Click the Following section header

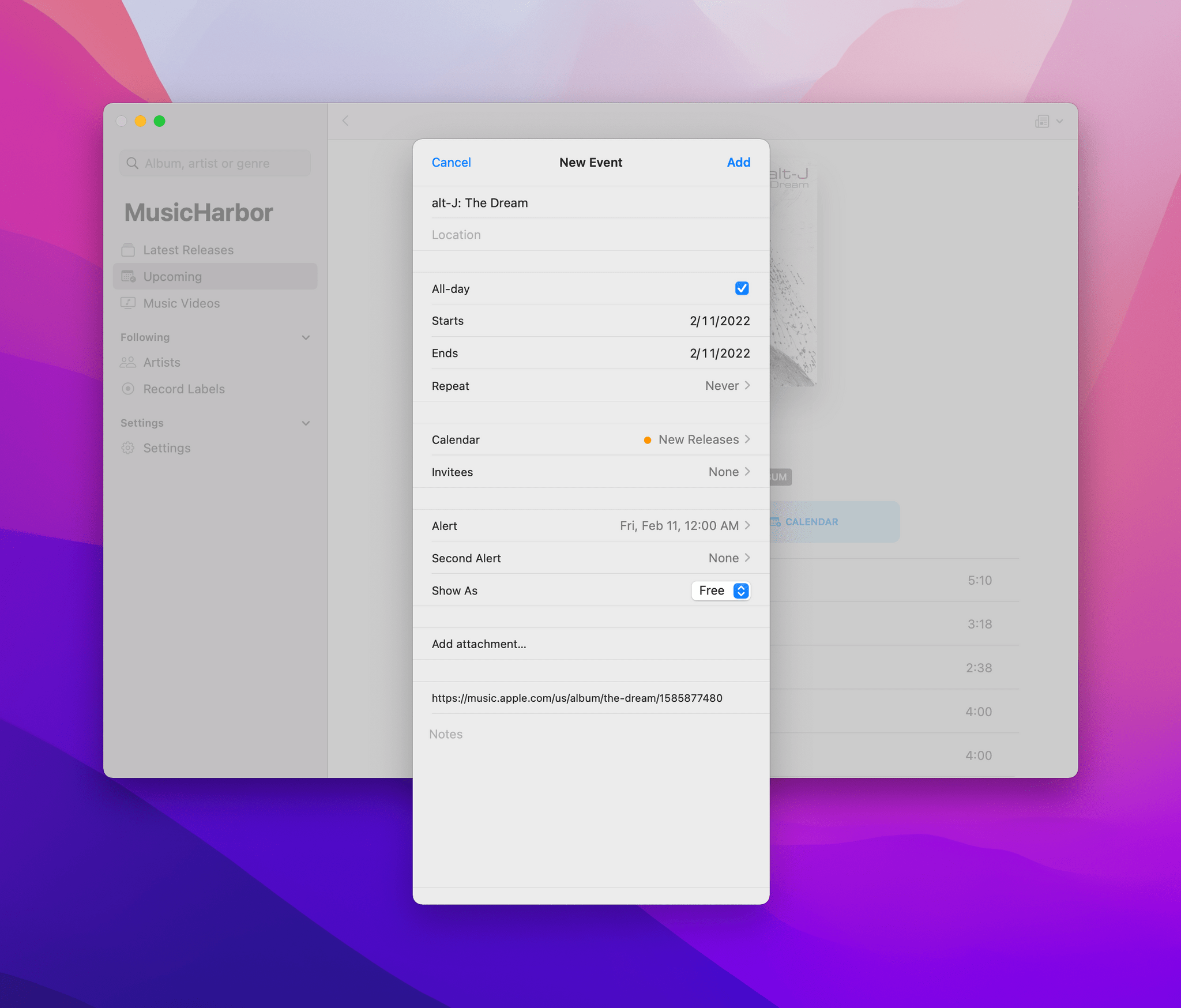[x=145, y=337]
